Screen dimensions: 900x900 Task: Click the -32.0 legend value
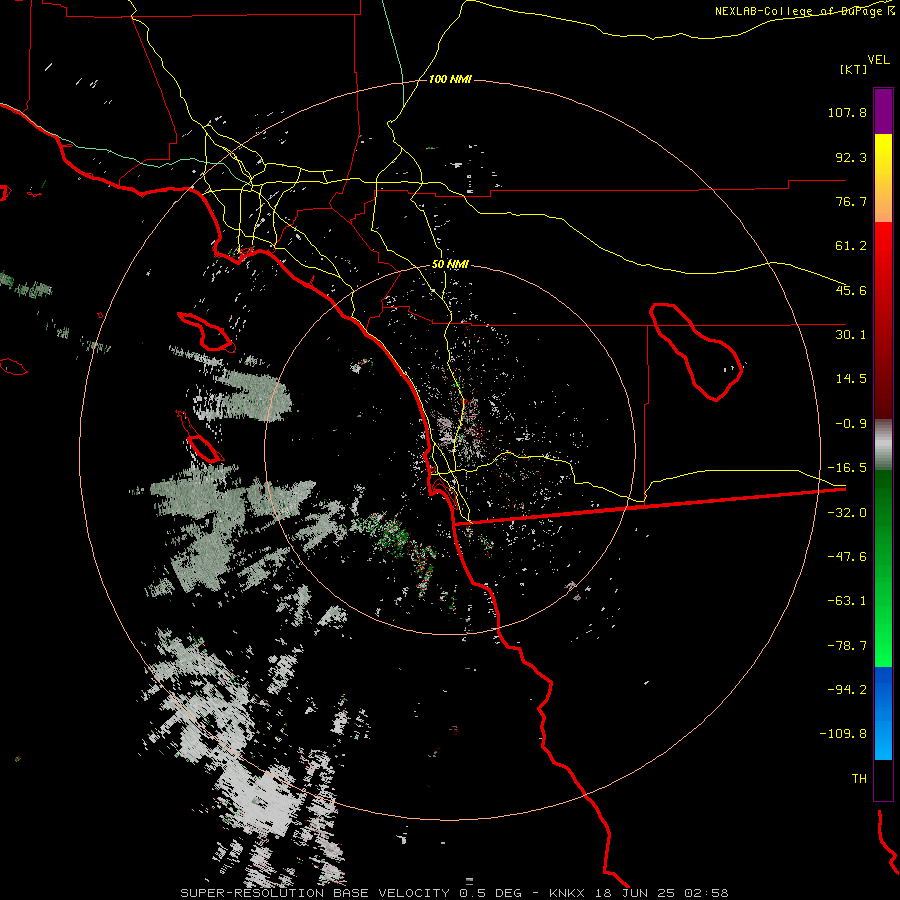[x=847, y=513]
